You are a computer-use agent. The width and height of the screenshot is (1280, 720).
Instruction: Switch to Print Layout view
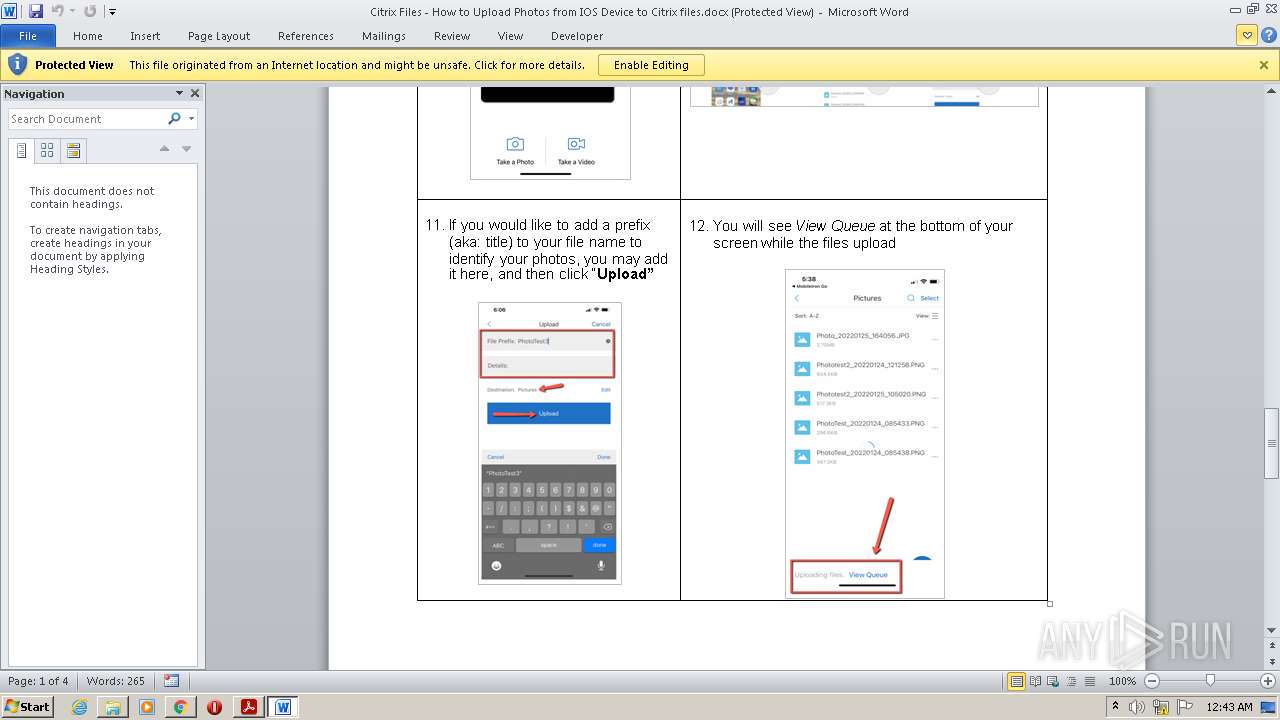tap(1017, 681)
